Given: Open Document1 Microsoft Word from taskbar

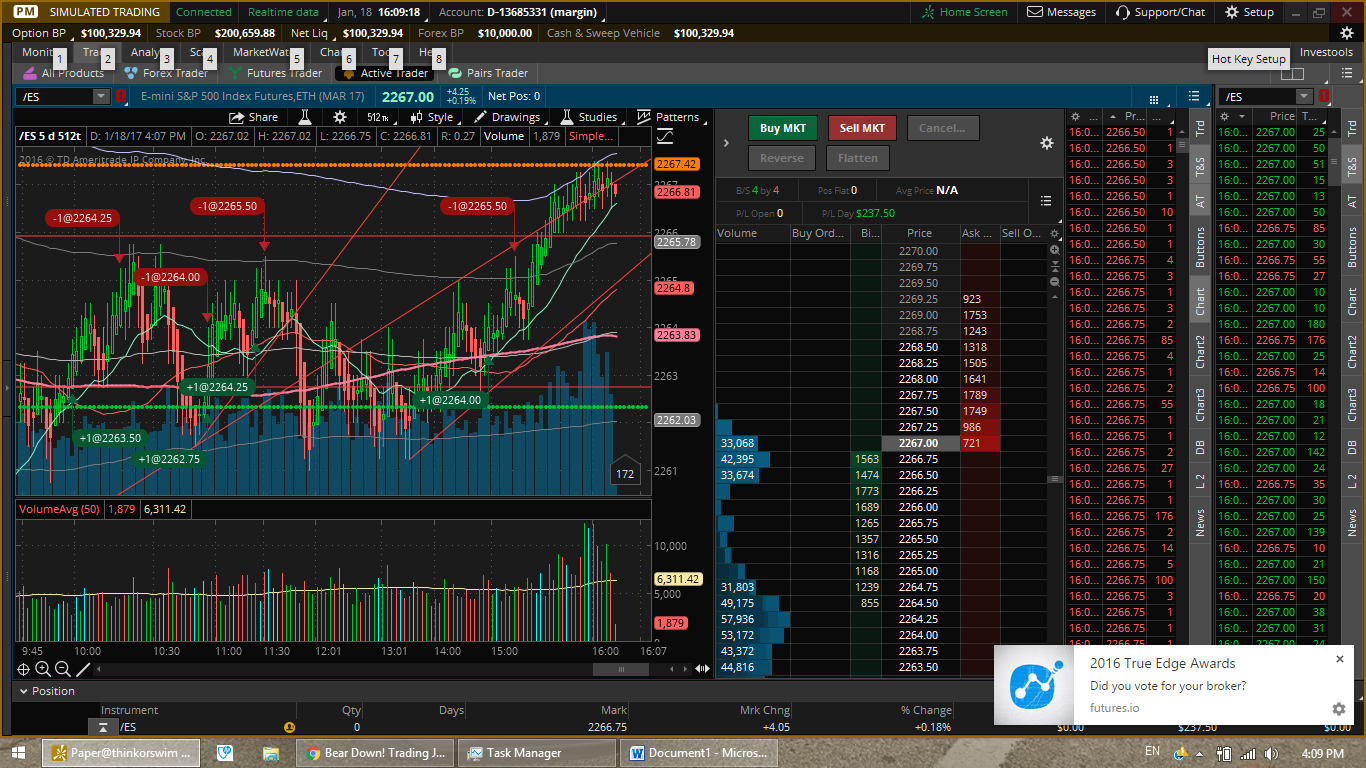Looking at the screenshot, I should click(x=700, y=753).
